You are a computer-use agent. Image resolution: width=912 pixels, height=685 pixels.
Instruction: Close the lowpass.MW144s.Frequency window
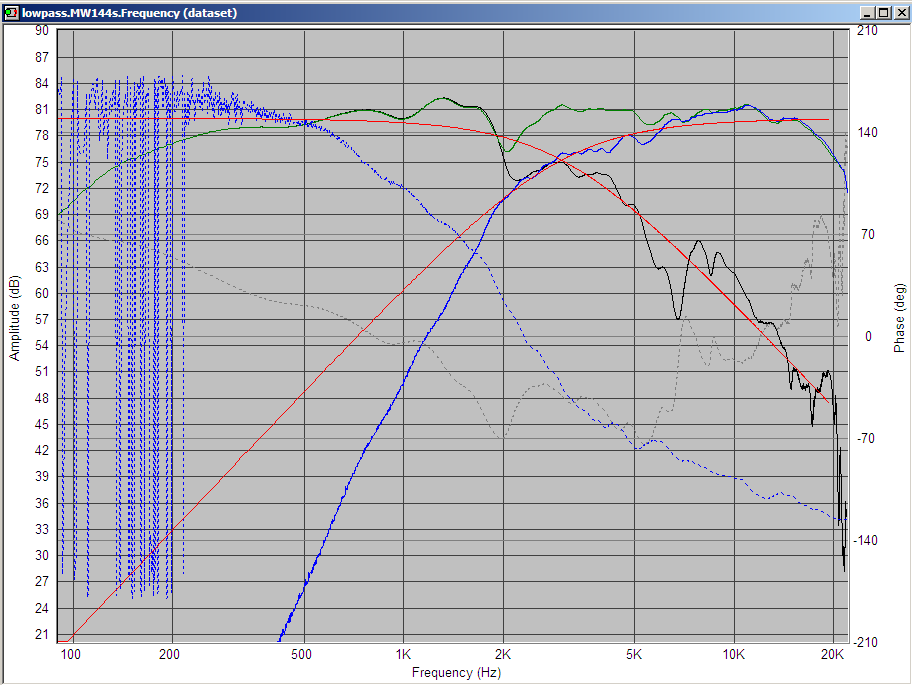coord(901,13)
